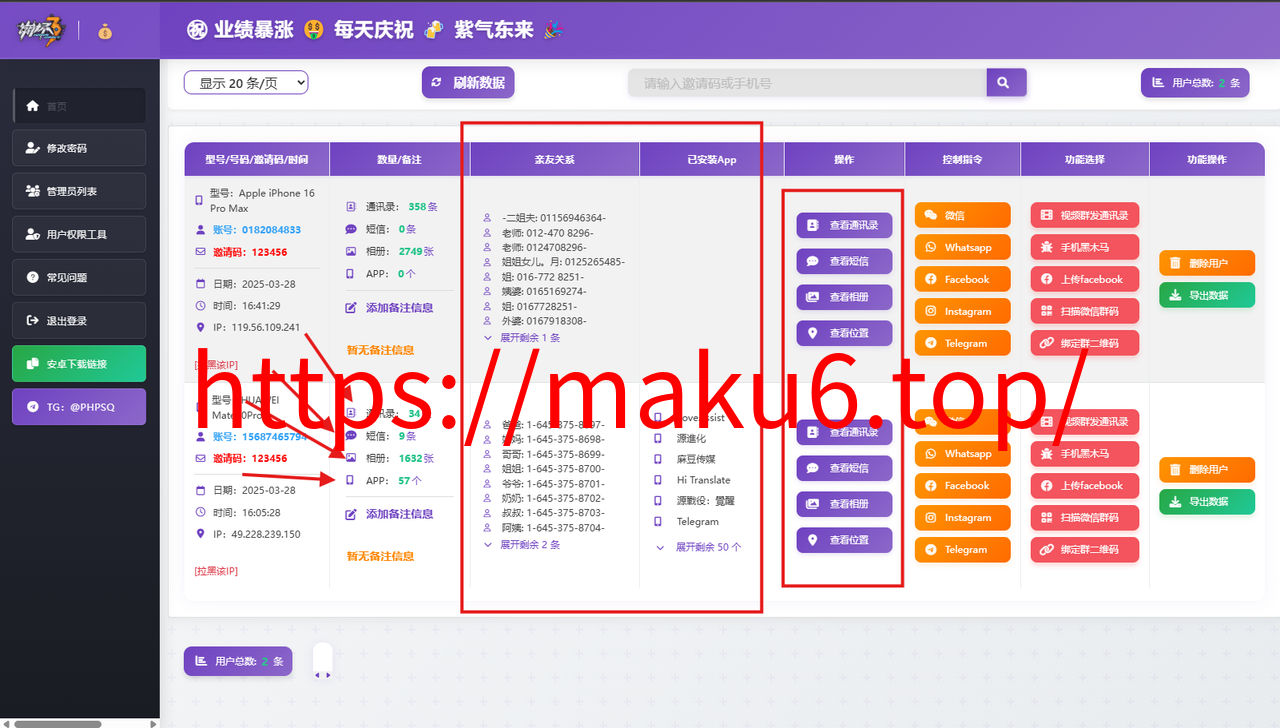
Task: Click 查看通讯录 in the iPhone row
Action: [844, 225]
